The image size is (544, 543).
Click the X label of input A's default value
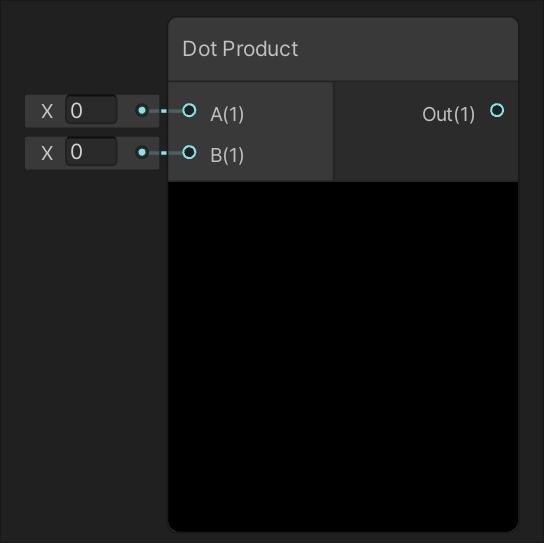[x=47, y=111]
